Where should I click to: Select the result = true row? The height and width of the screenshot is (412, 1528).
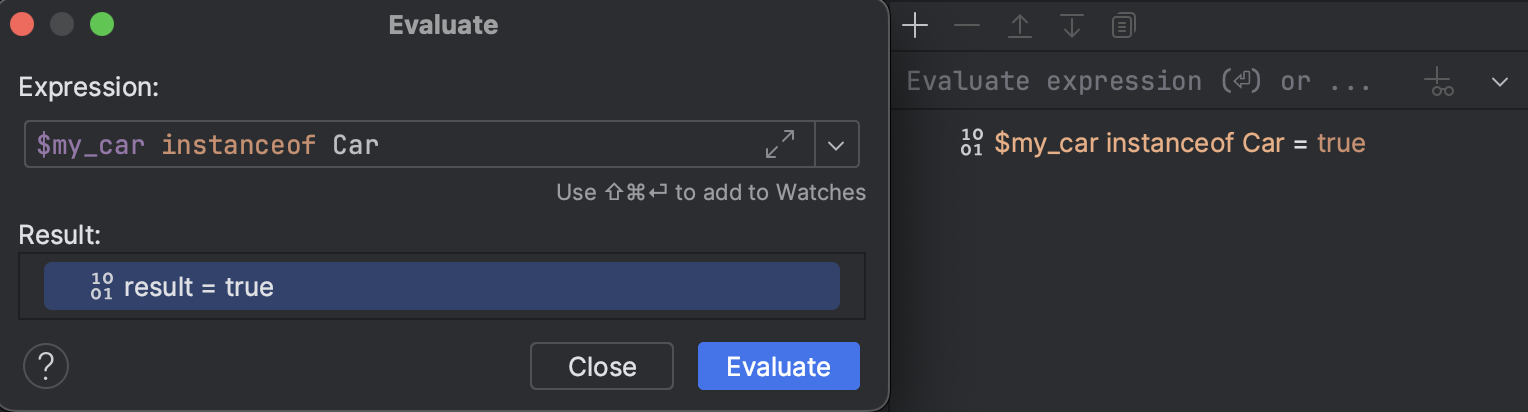pyautogui.click(x=442, y=287)
